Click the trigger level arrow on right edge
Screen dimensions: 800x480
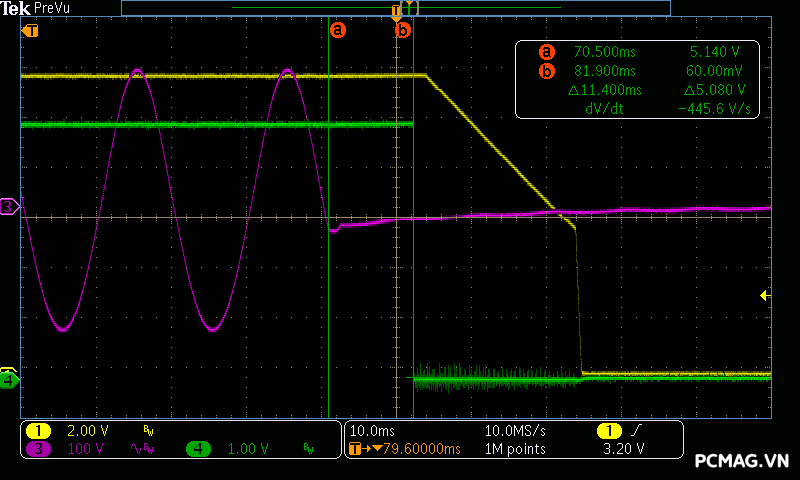765,295
